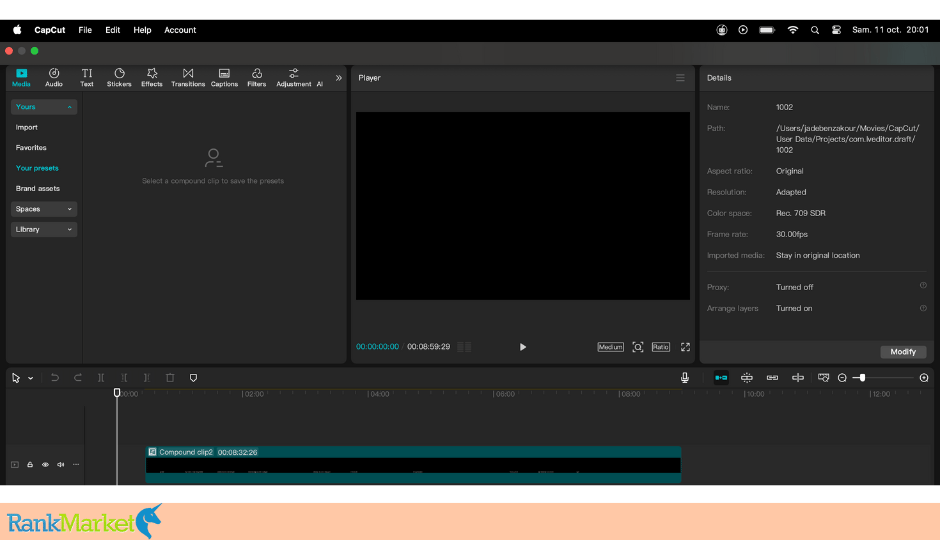This screenshot has height=540, width=940.
Task: Play the video preview
Action: coord(523,347)
